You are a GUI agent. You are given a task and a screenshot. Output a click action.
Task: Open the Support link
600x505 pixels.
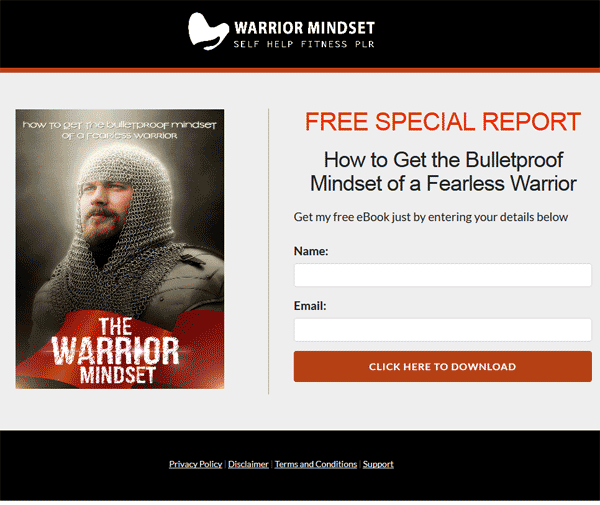coord(378,464)
